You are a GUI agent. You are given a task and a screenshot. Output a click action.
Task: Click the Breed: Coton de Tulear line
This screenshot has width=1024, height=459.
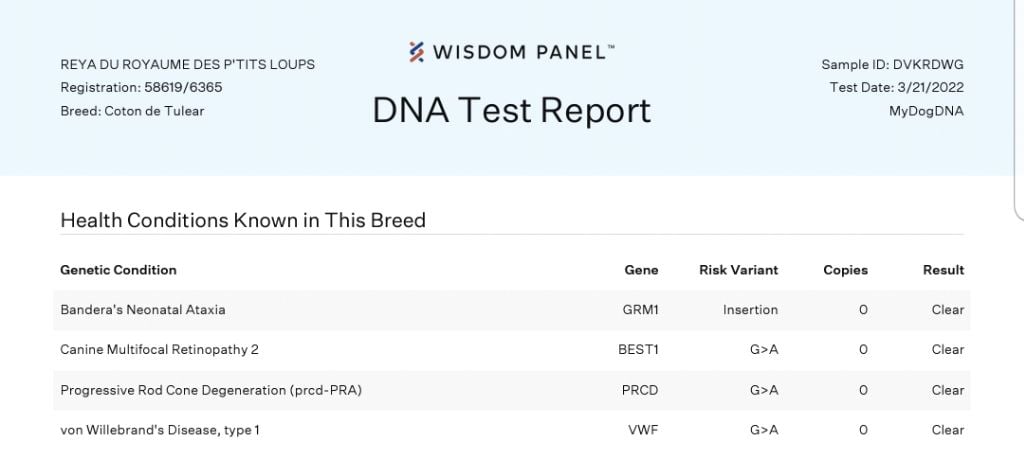132,111
